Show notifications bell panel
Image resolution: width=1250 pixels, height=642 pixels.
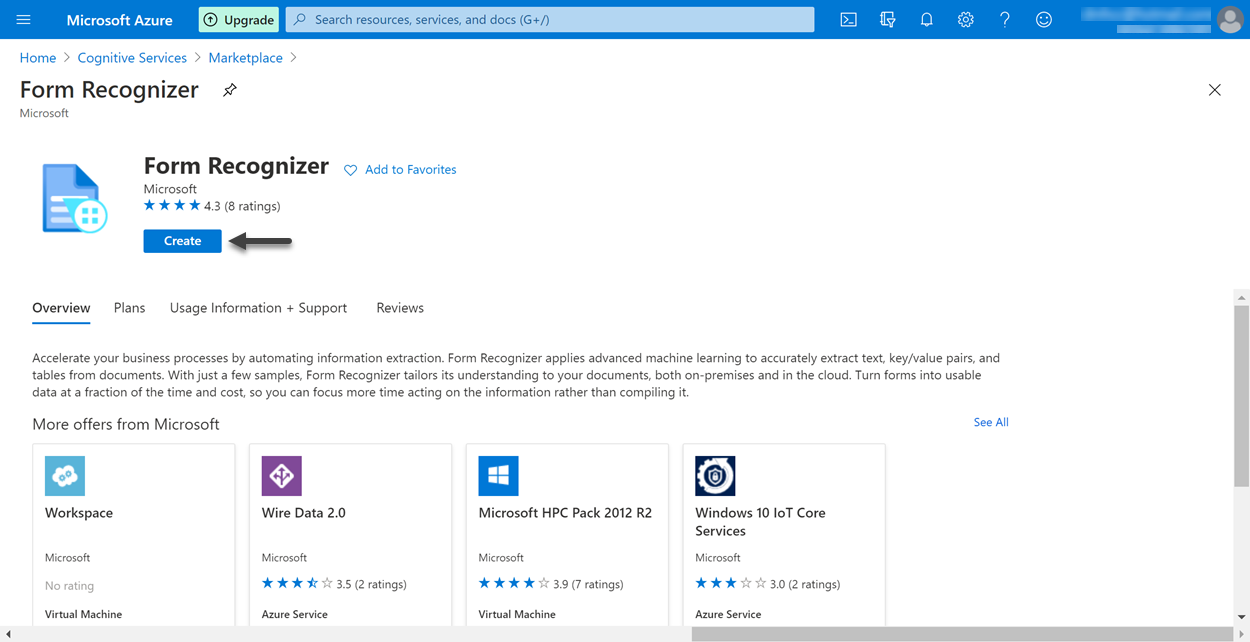click(926, 19)
